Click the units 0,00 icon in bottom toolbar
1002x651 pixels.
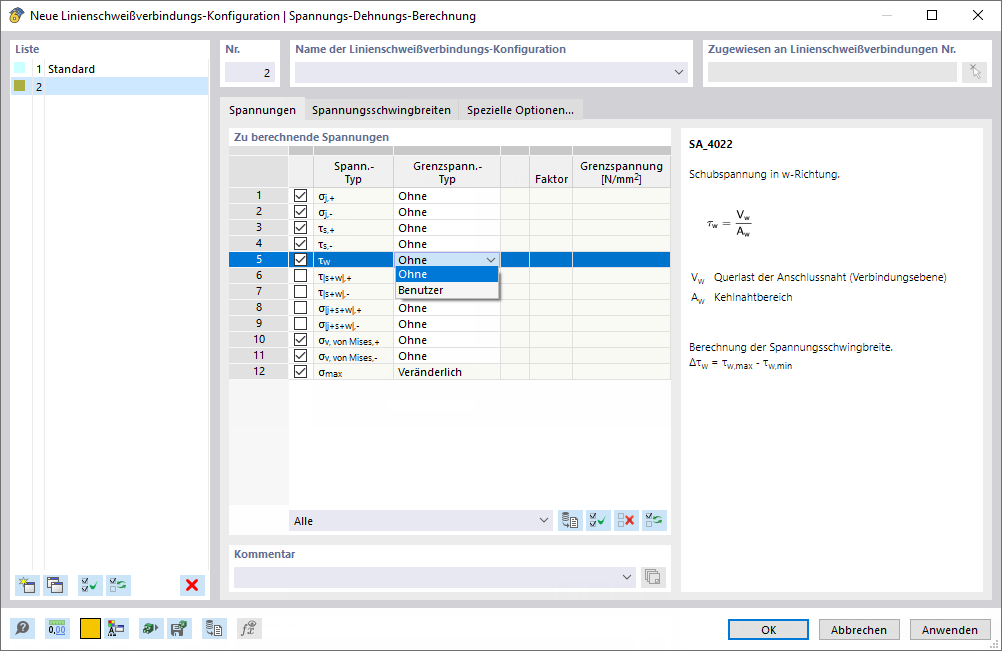[x=57, y=629]
